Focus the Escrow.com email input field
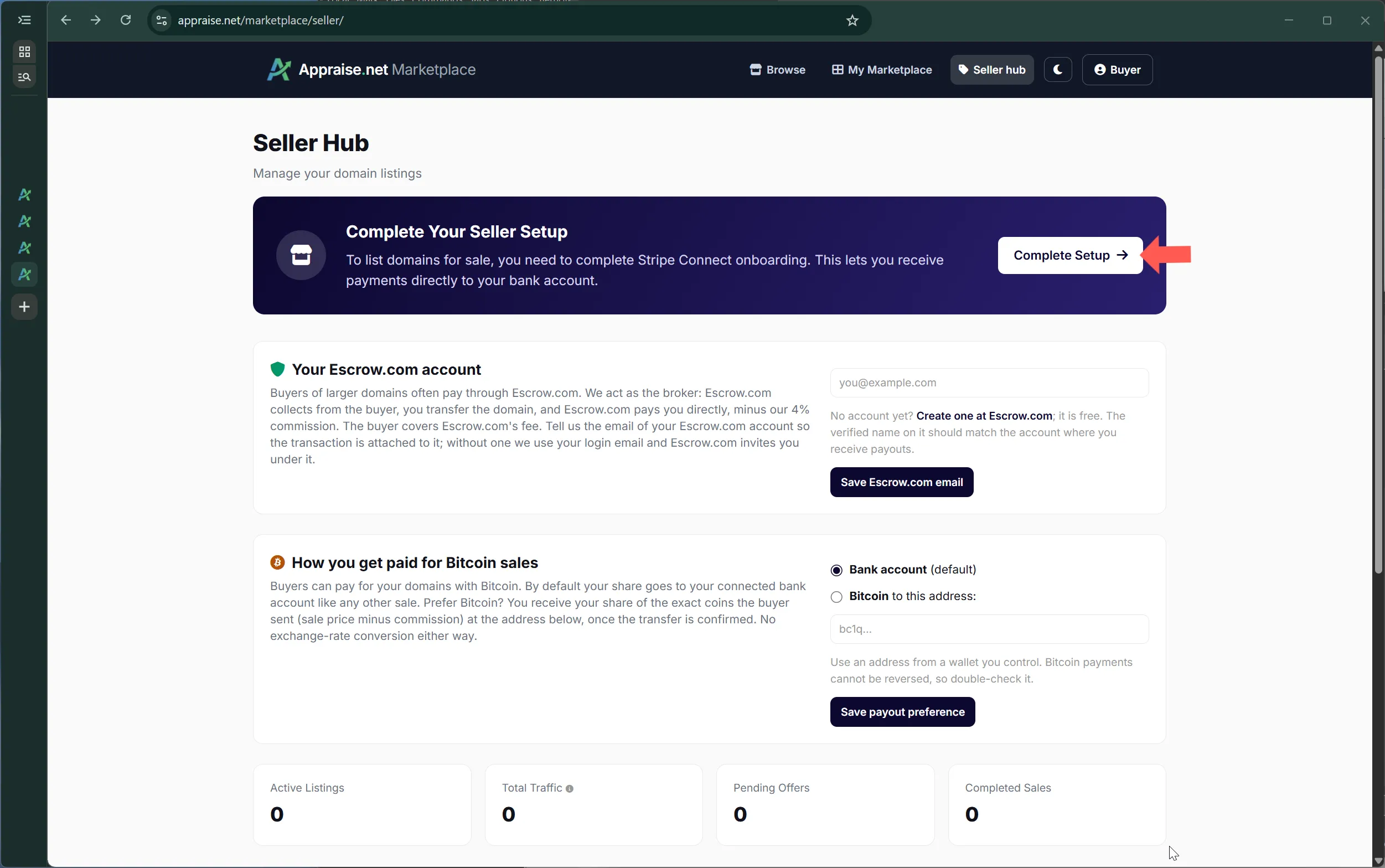 (989, 383)
